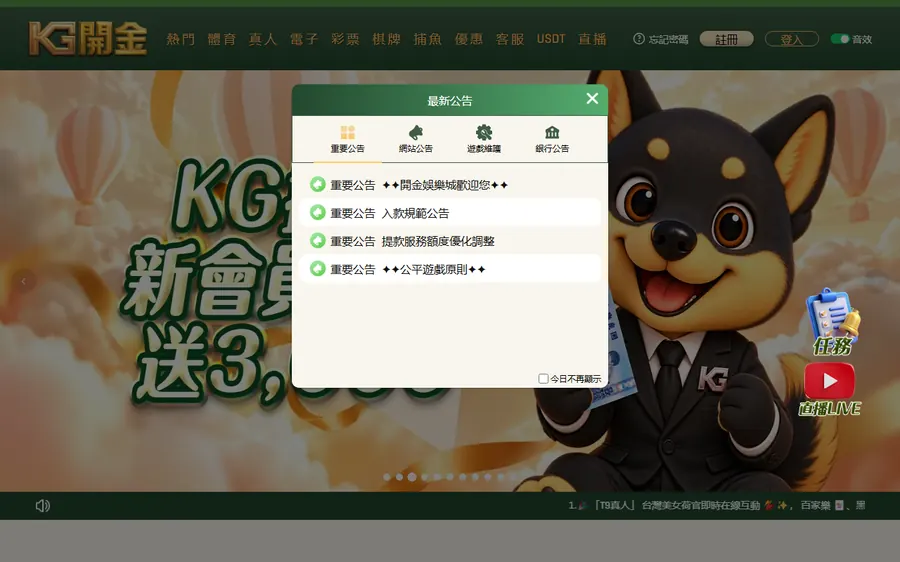
Task: Open the 直播 menu
Action: pyautogui.click(x=592, y=39)
